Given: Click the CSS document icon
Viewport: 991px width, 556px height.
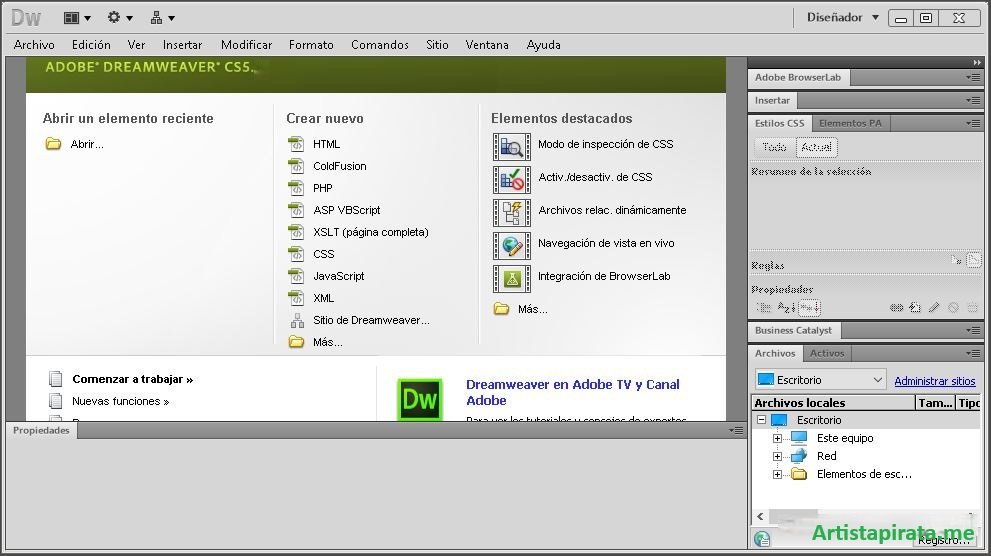Looking at the screenshot, I should (296, 254).
